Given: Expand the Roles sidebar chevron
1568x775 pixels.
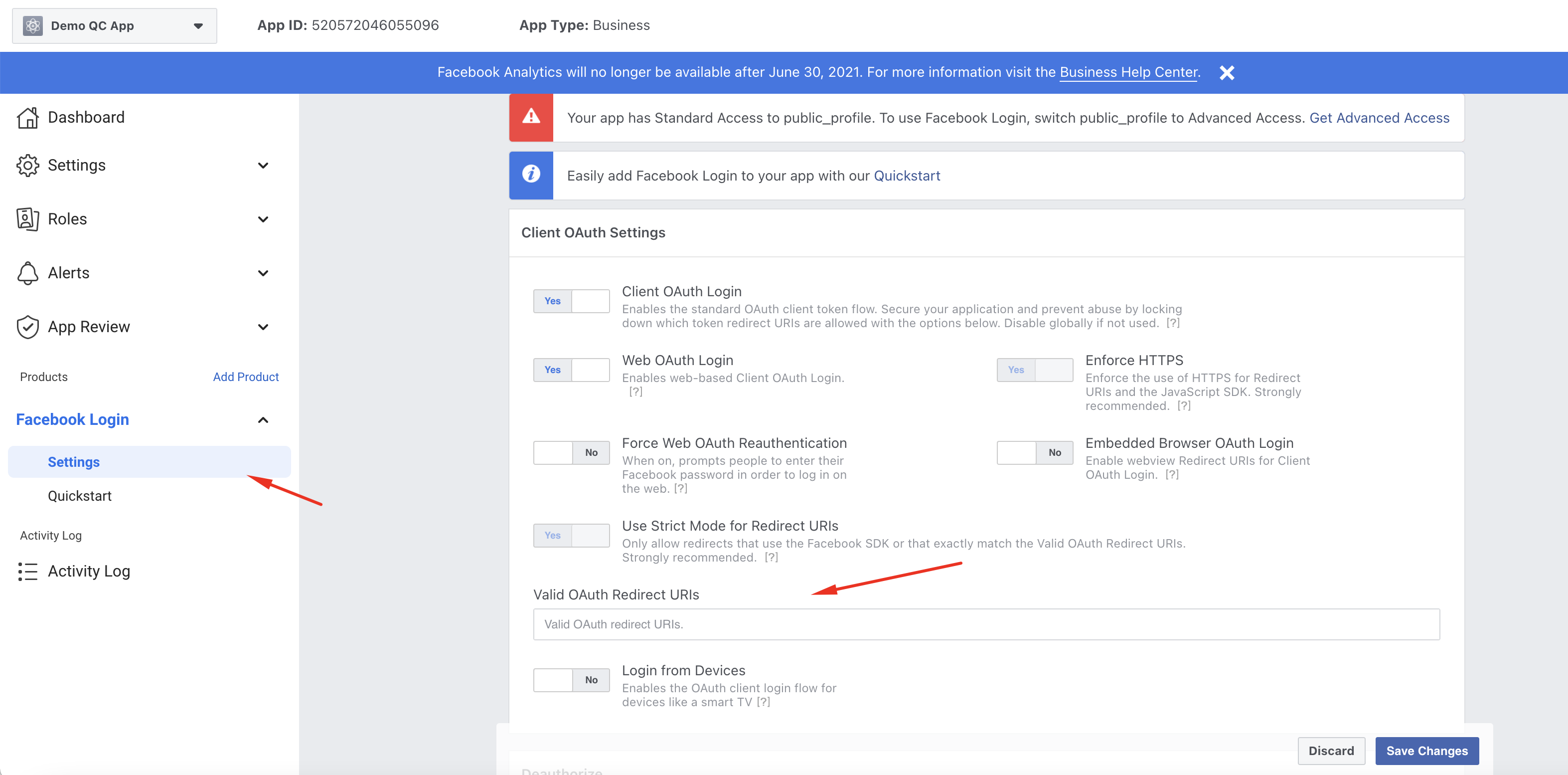Looking at the screenshot, I should tap(263, 219).
